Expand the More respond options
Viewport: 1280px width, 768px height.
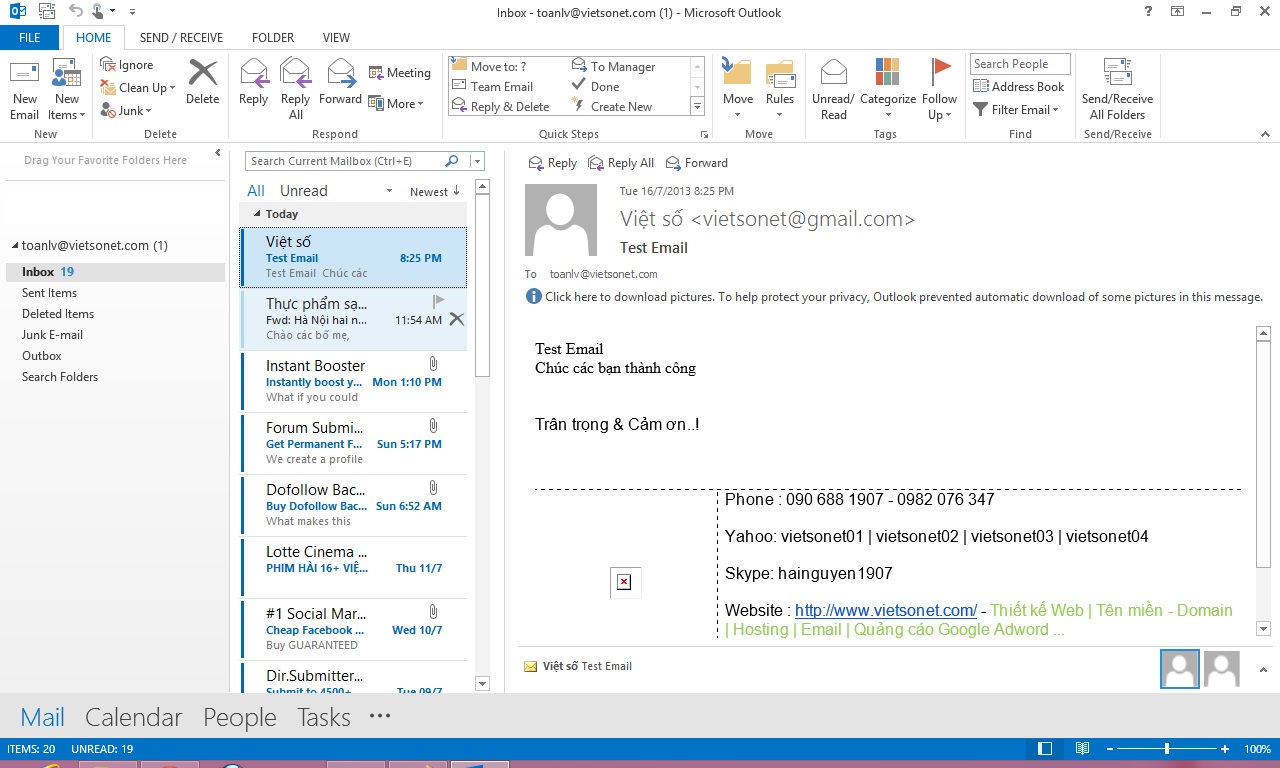pos(397,103)
